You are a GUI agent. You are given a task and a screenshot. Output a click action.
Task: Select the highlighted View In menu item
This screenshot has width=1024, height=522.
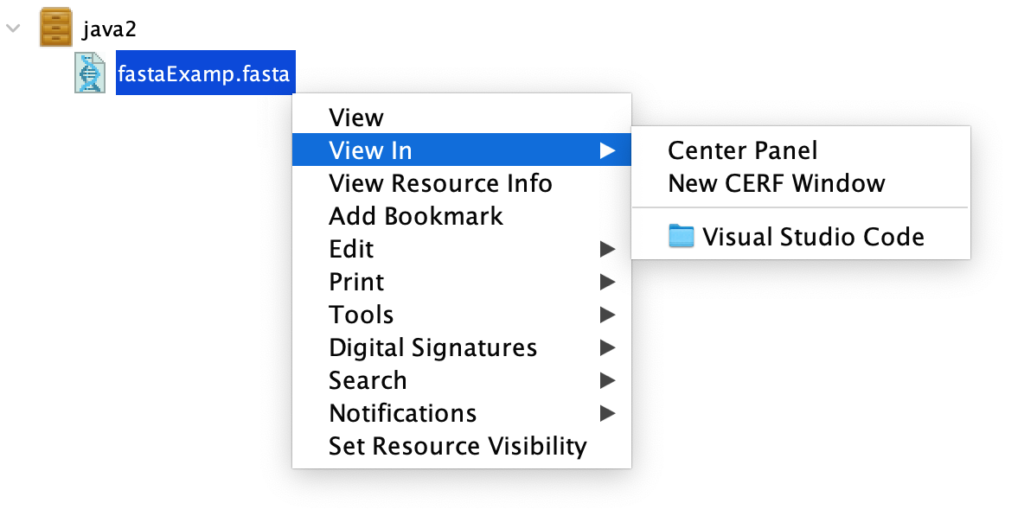point(370,151)
